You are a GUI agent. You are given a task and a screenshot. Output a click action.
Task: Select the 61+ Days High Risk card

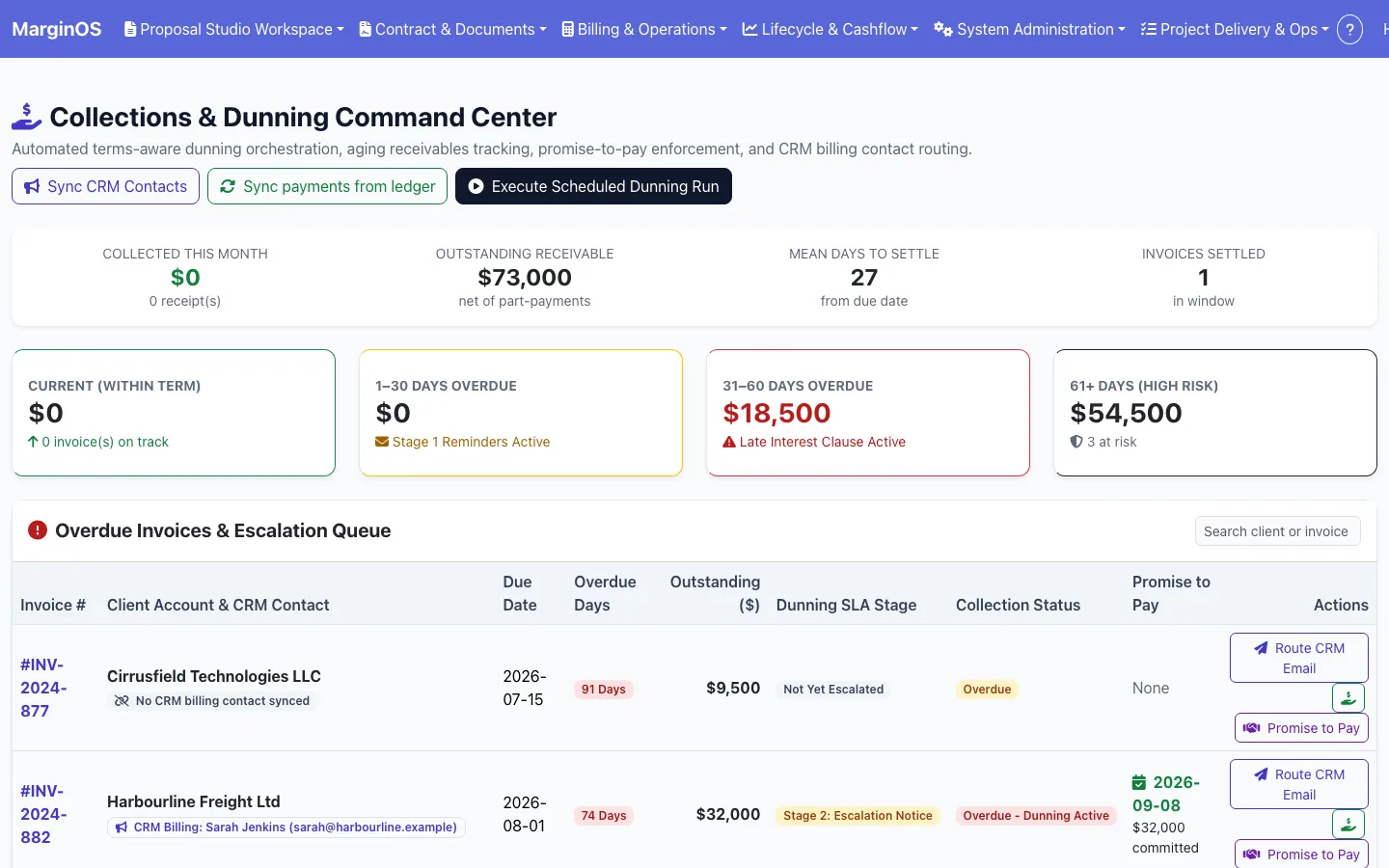[x=1215, y=413]
